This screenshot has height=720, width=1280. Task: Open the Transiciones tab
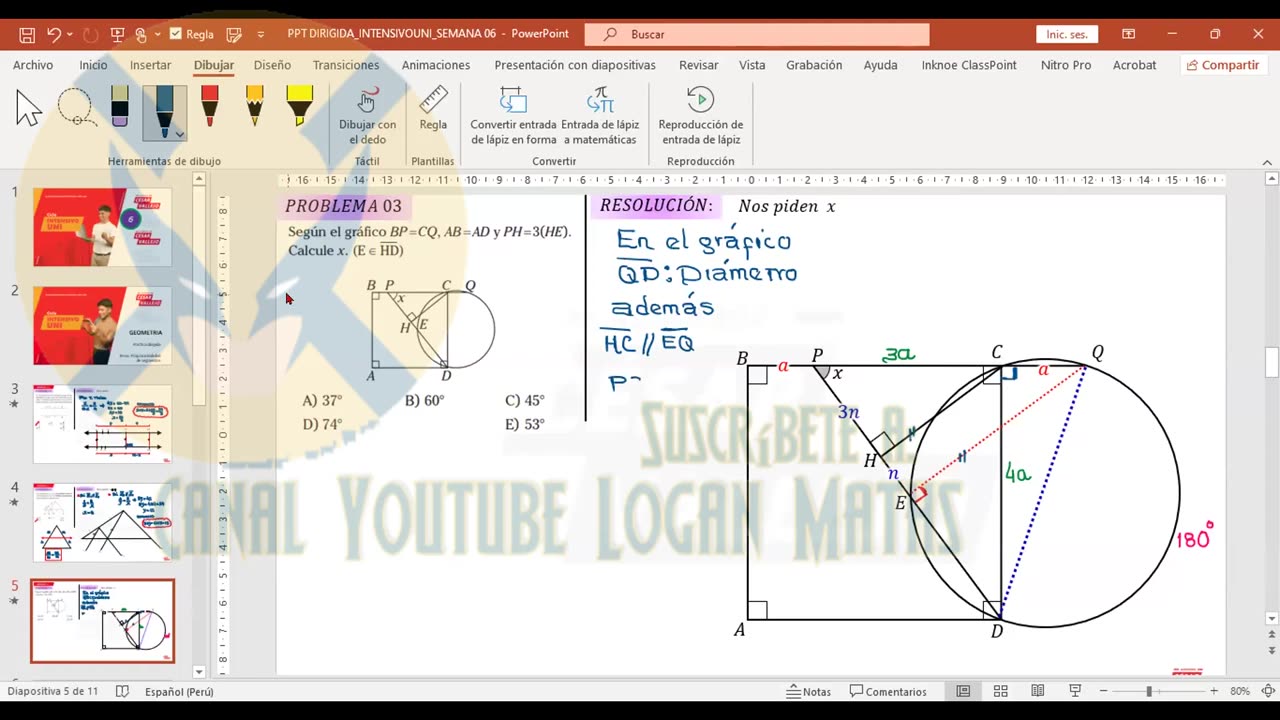coord(346,65)
